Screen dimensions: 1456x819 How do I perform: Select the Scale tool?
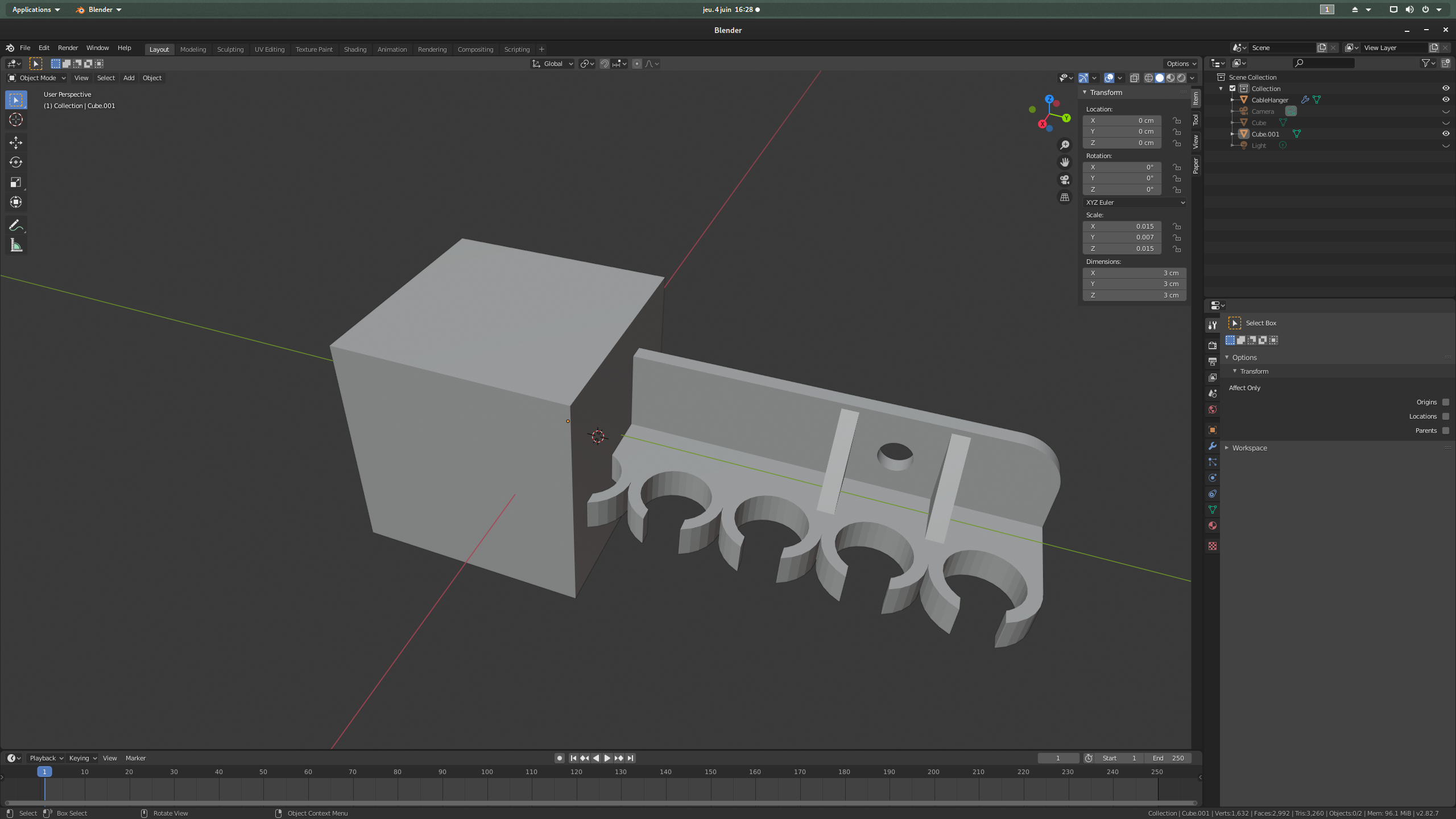point(16,182)
